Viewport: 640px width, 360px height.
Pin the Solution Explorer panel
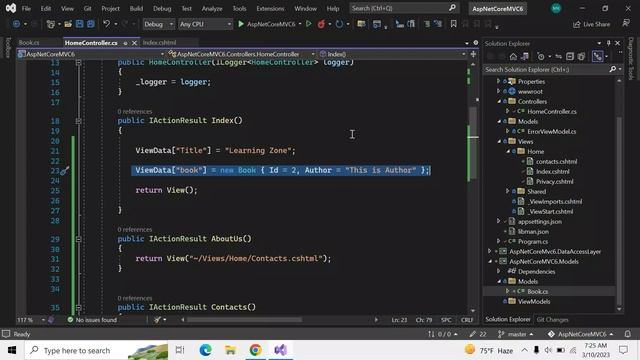608,43
